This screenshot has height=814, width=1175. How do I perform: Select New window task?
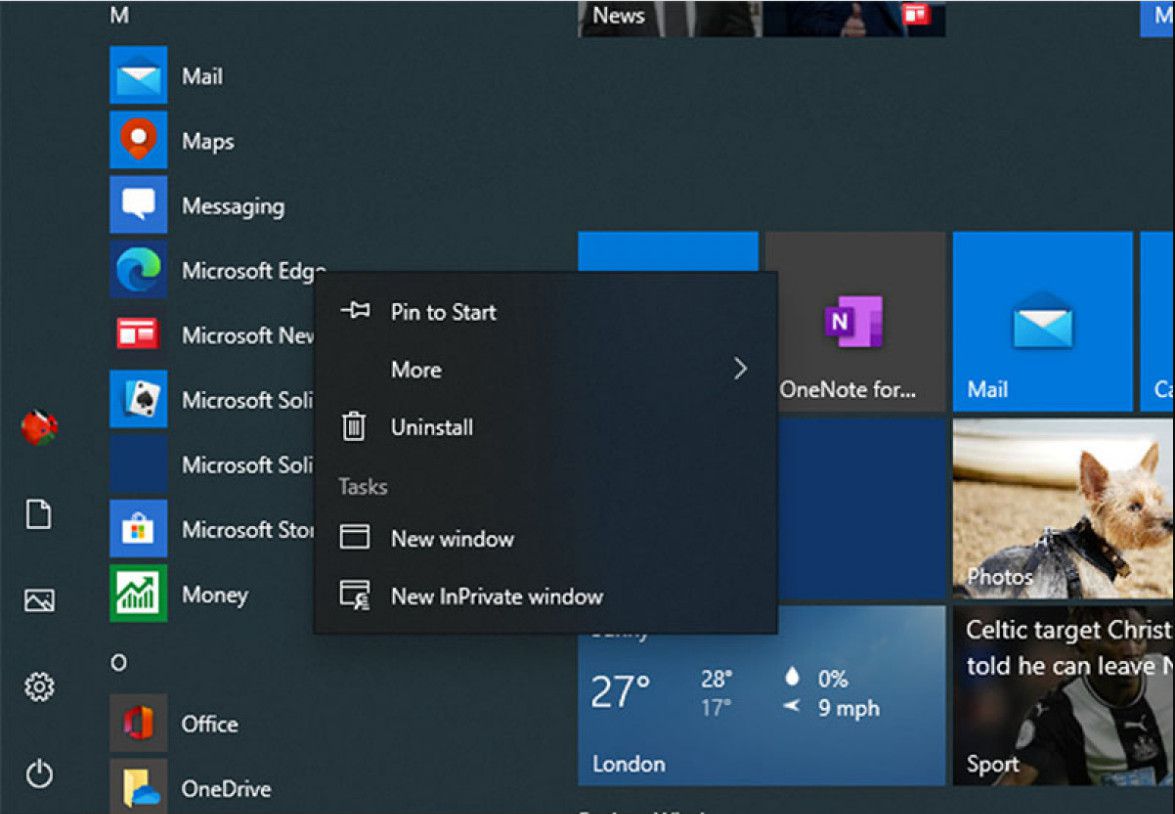click(x=545, y=538)
